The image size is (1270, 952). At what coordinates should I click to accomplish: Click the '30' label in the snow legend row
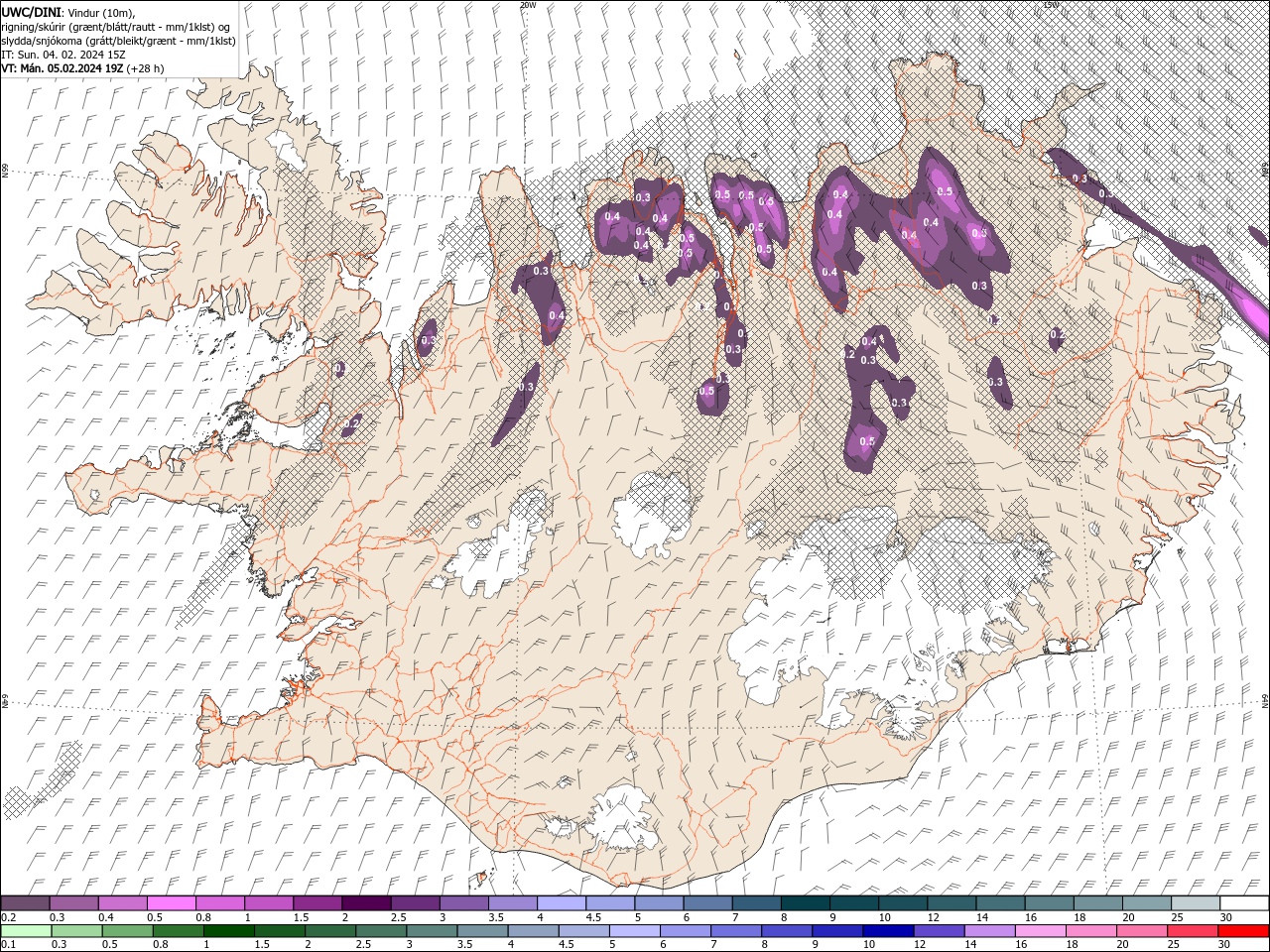pos(1226,917)
